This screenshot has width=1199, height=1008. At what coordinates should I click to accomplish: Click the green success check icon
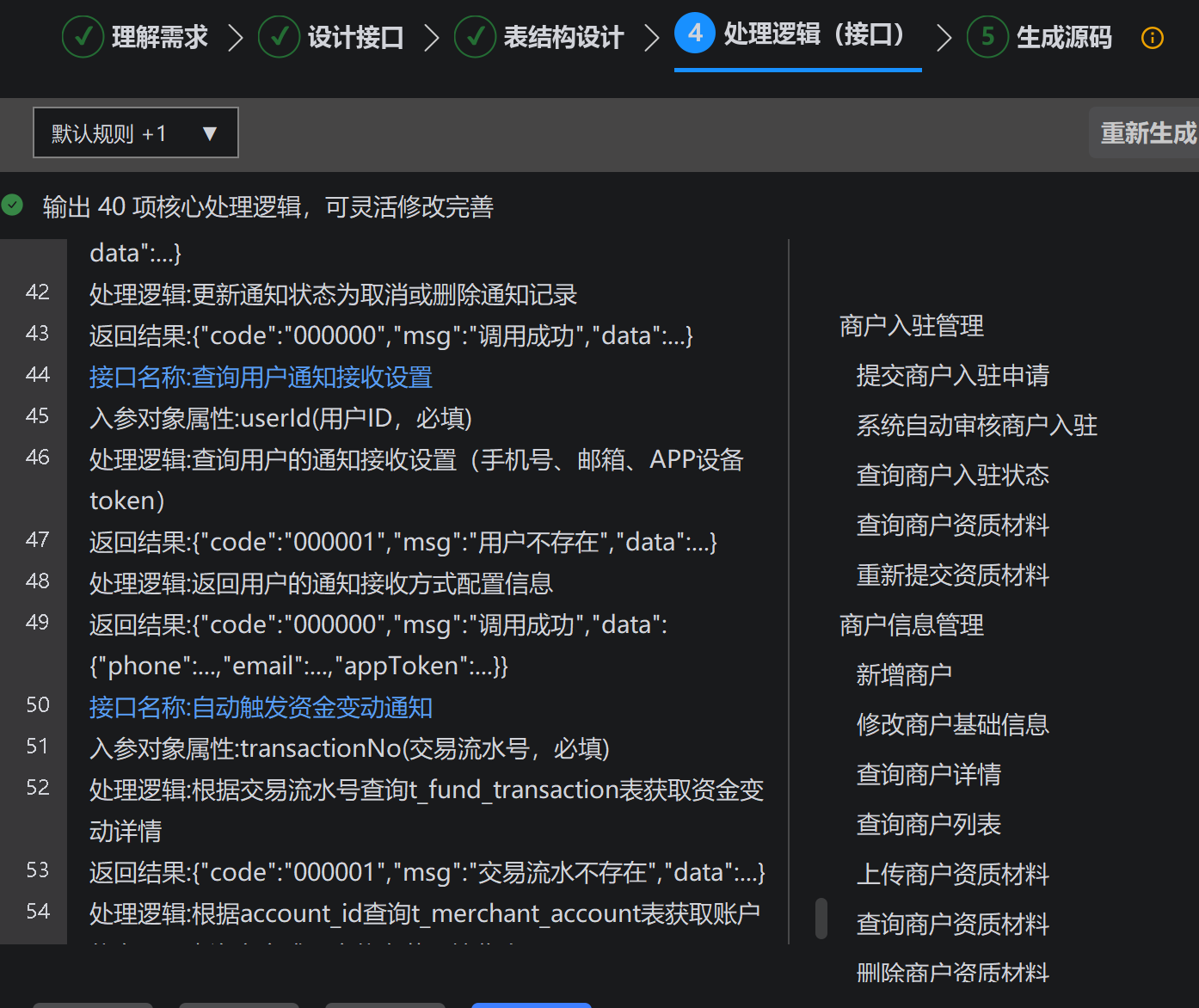click(x=12, y=205)
